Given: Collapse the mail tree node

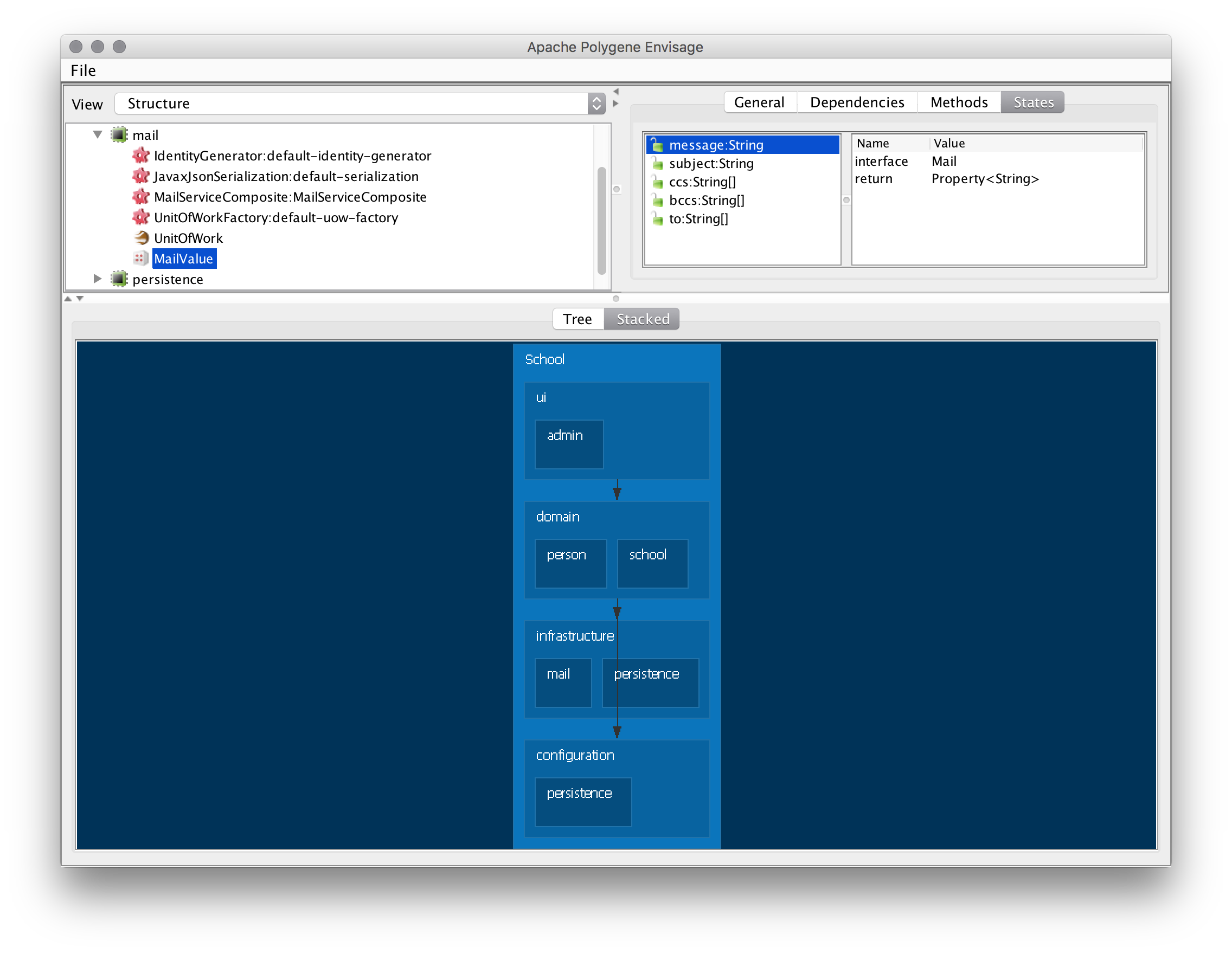Looking at the screenshot, I should [98, 135].
